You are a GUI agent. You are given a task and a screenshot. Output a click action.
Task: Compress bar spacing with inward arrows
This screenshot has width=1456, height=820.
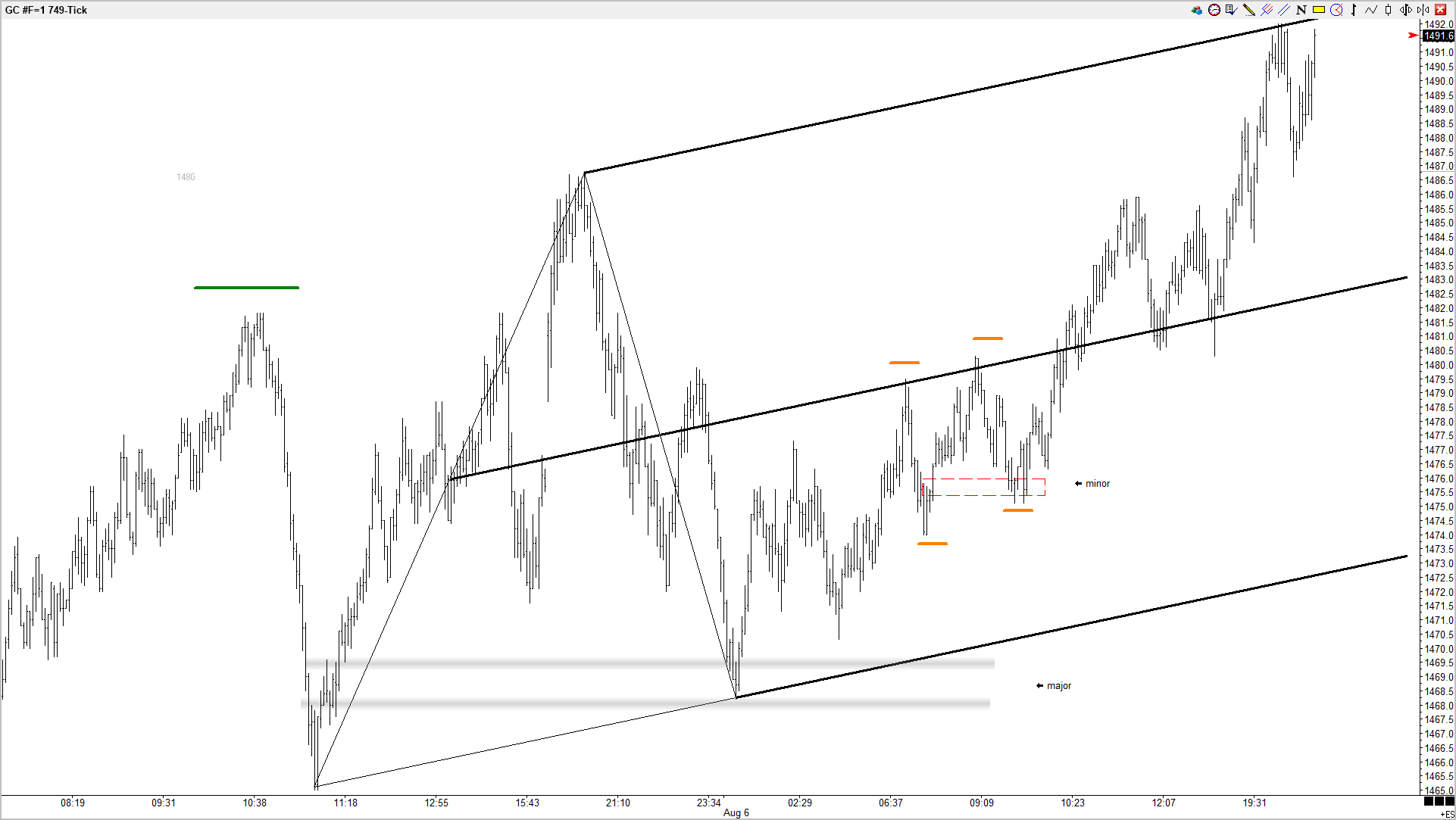point(1423,10)
